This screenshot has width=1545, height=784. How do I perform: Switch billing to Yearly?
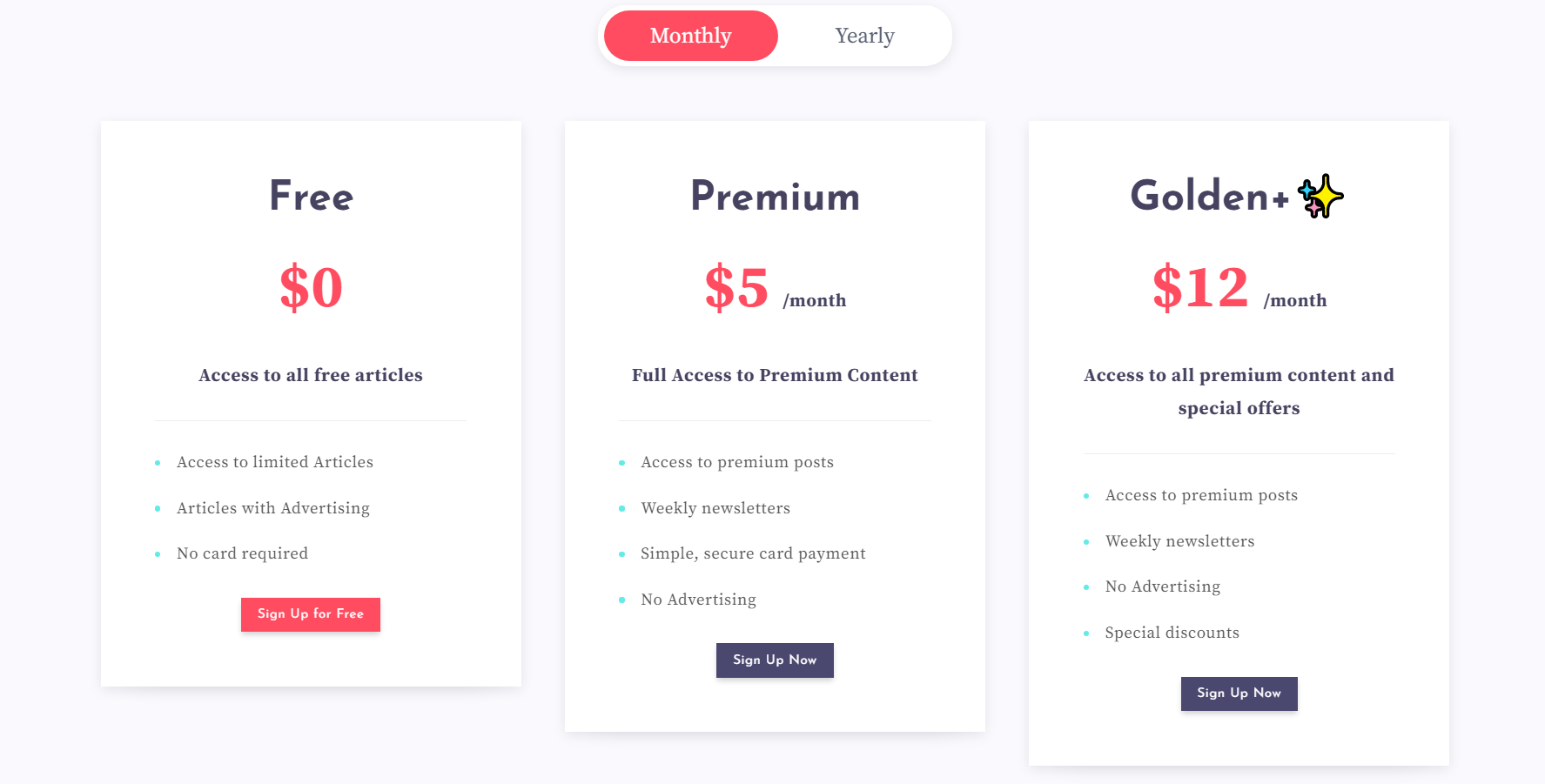pos(864,36)
